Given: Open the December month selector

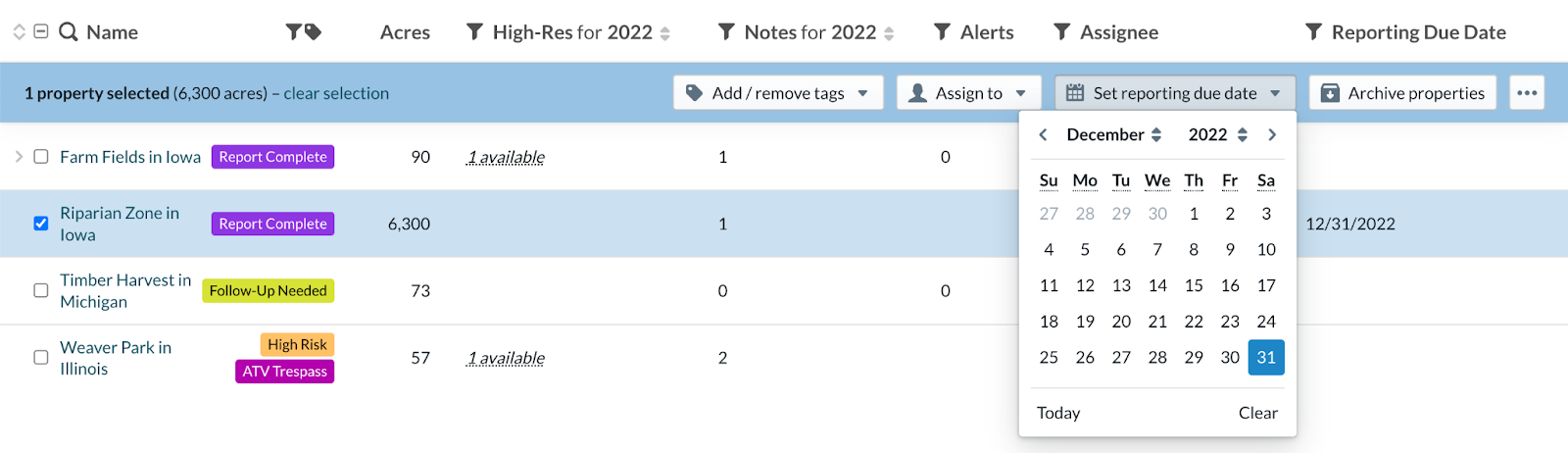Looking at the screenshot, I should (x=1113, y=135).
